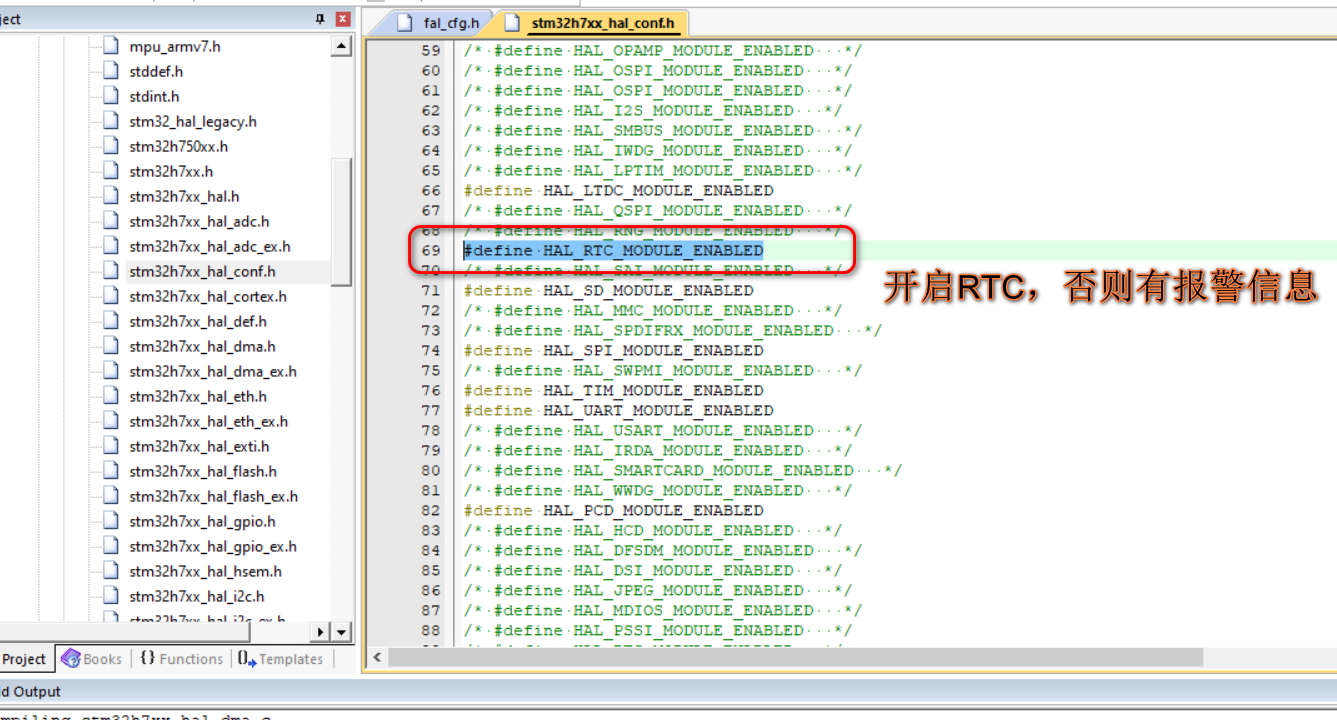Open stm32h750xx.h header
The height and width of the screenshot is (720, 1337).
178,146
